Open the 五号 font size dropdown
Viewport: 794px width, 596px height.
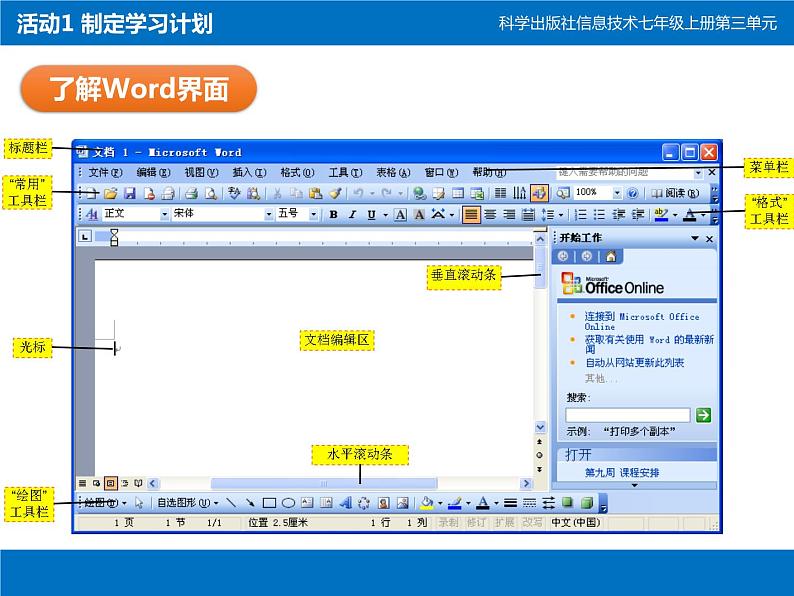click(x=313, y=215)
